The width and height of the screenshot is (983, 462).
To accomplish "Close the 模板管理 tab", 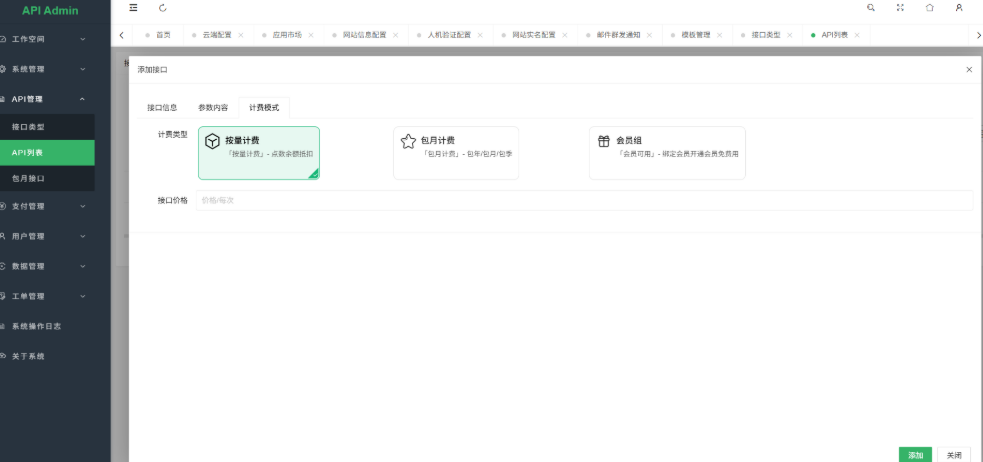I will 720,35.
